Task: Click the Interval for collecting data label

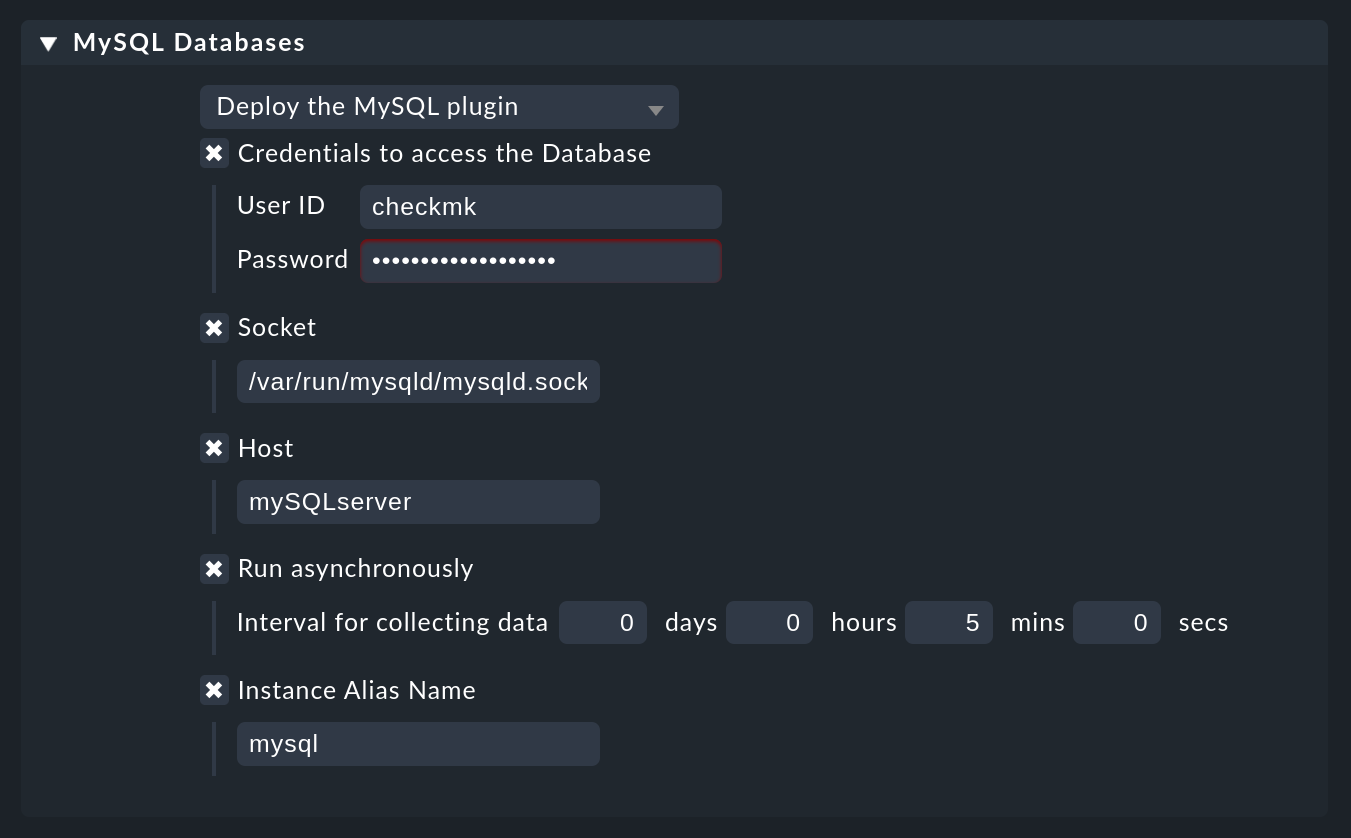Action: (392, 623)
